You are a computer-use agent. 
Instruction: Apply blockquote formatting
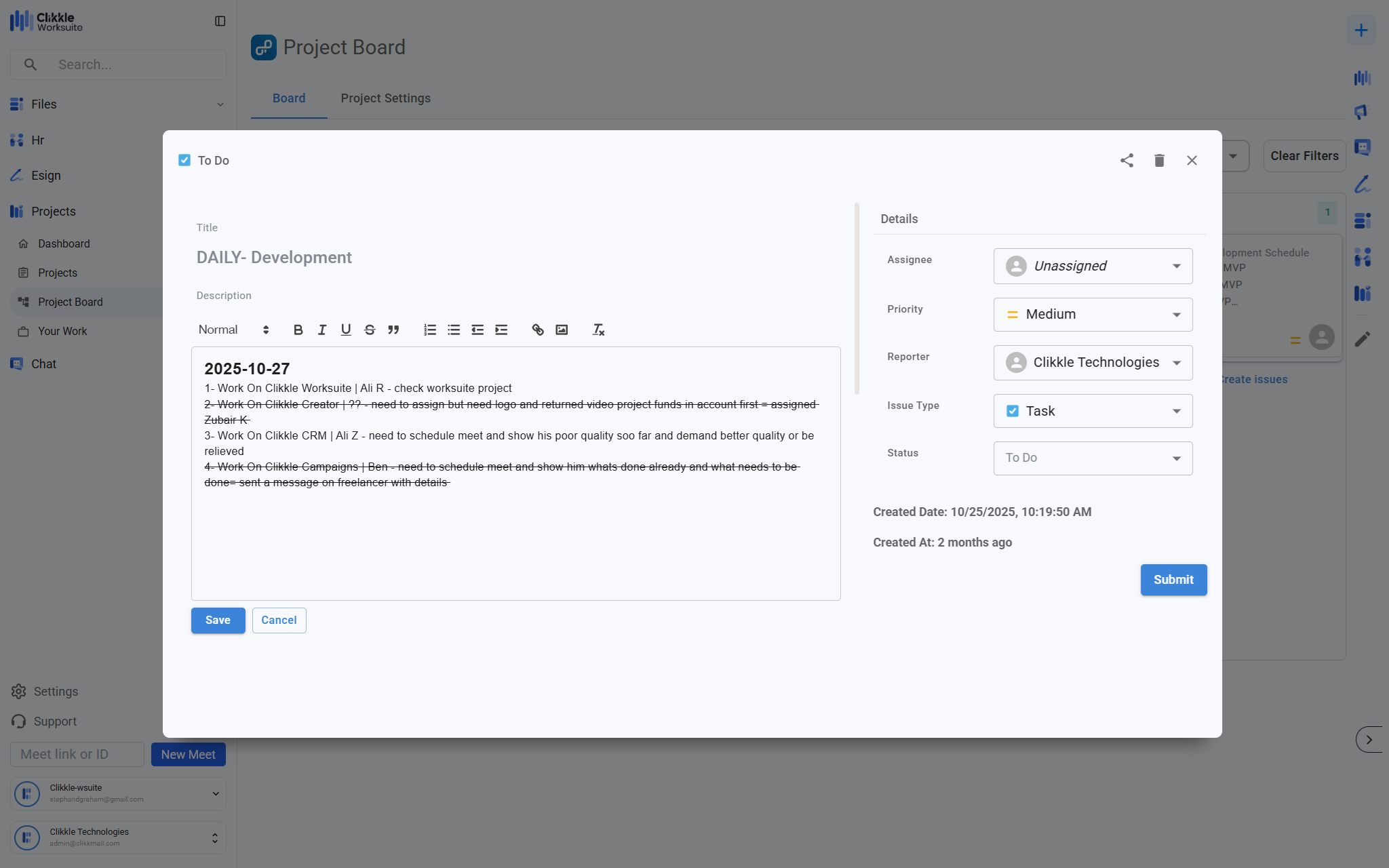coord(393,330)
